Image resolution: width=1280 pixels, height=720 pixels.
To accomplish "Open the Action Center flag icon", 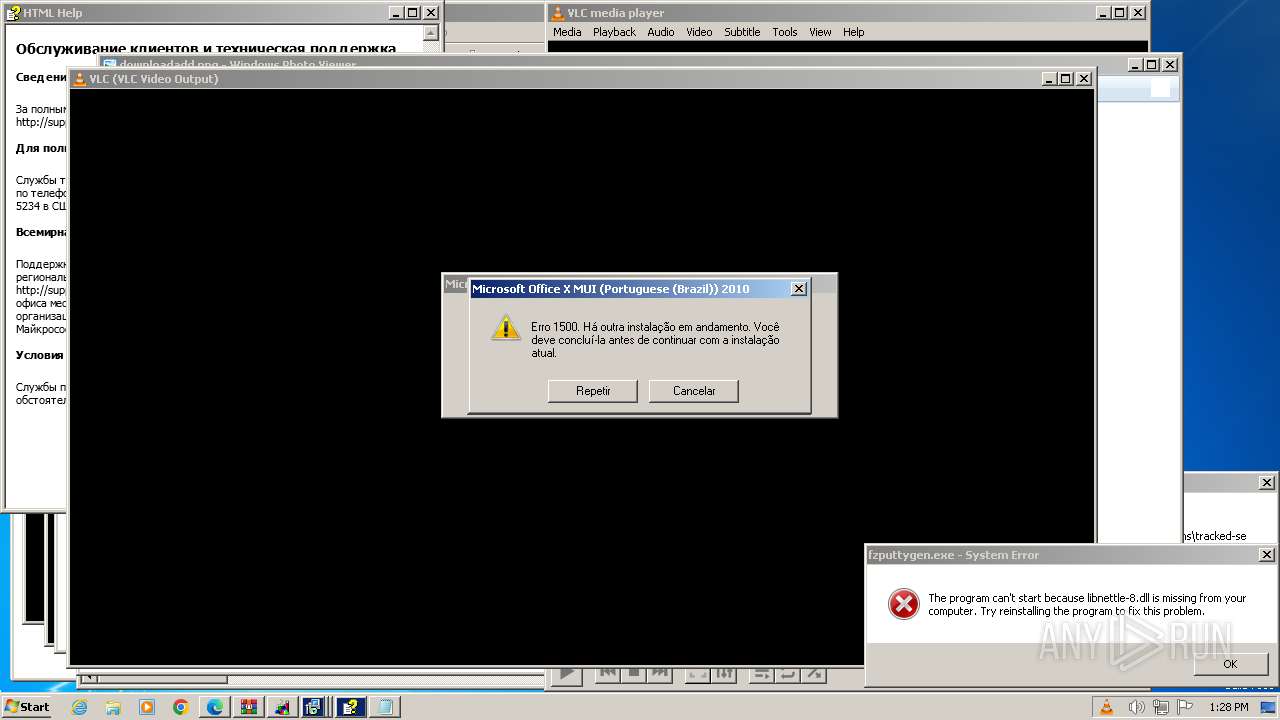I will pyautogui.click(x=1186, y=707).
